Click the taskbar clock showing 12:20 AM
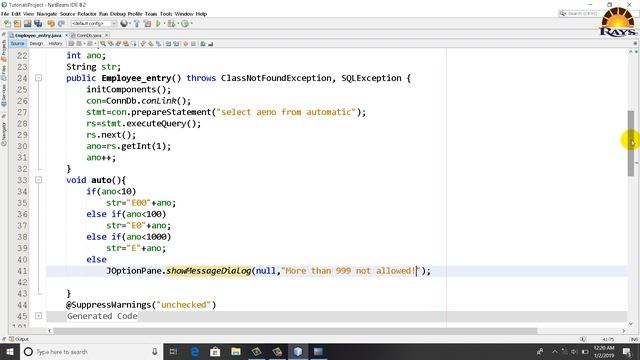 tap(604, 351)
